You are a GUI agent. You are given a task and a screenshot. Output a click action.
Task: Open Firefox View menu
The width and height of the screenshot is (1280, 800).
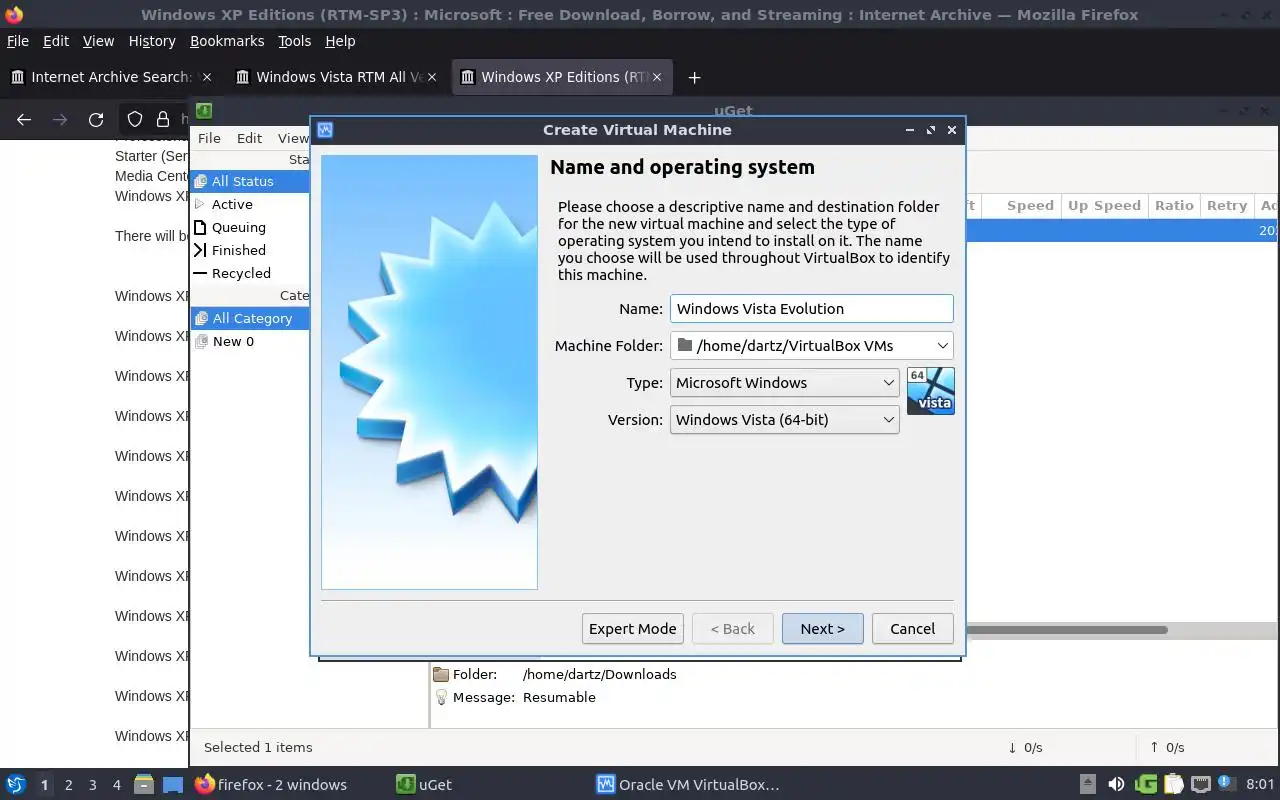98,41
